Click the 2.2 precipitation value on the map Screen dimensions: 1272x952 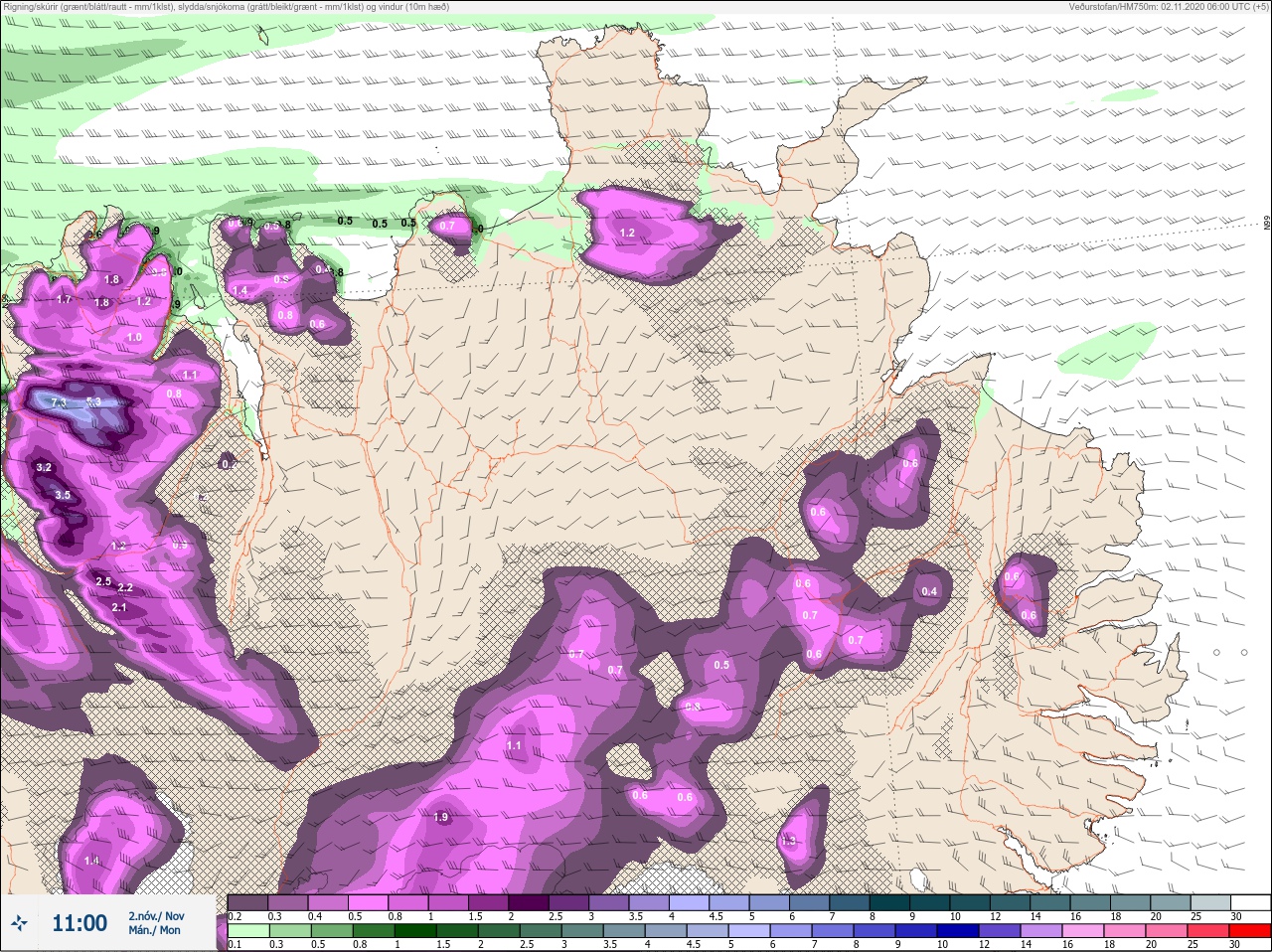[x=125, y=588]
